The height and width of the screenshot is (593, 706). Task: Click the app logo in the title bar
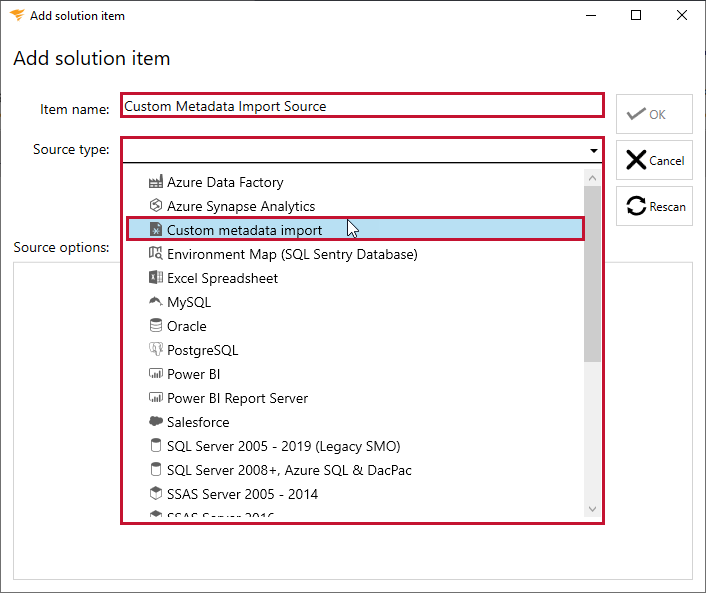[x=17, y=15]
